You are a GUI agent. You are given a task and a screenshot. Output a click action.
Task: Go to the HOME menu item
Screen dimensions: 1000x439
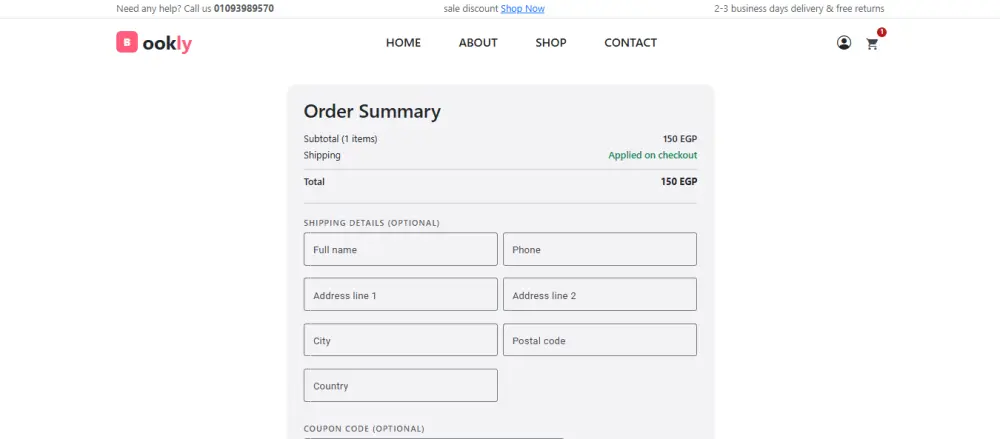point(403,43)
